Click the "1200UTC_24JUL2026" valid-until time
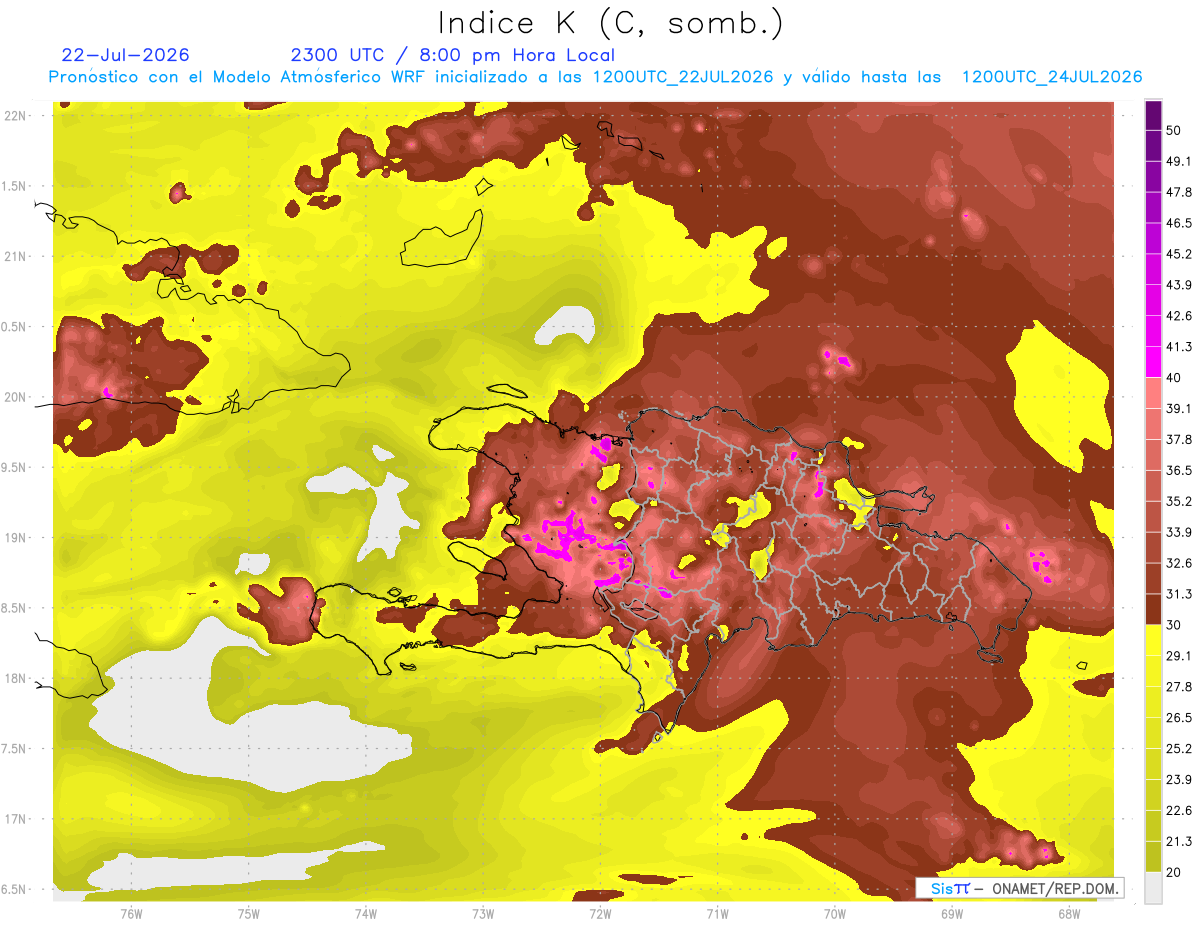The height and width of the screenshot is (927, 1200). [1052, 77]
